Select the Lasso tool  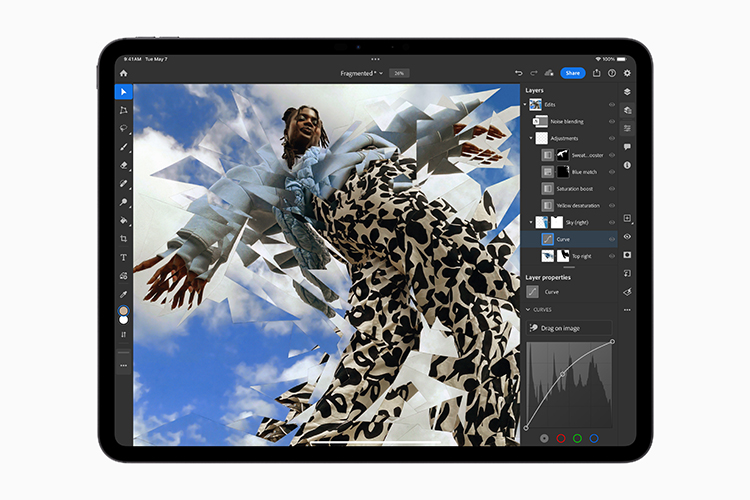click(124, 128)
